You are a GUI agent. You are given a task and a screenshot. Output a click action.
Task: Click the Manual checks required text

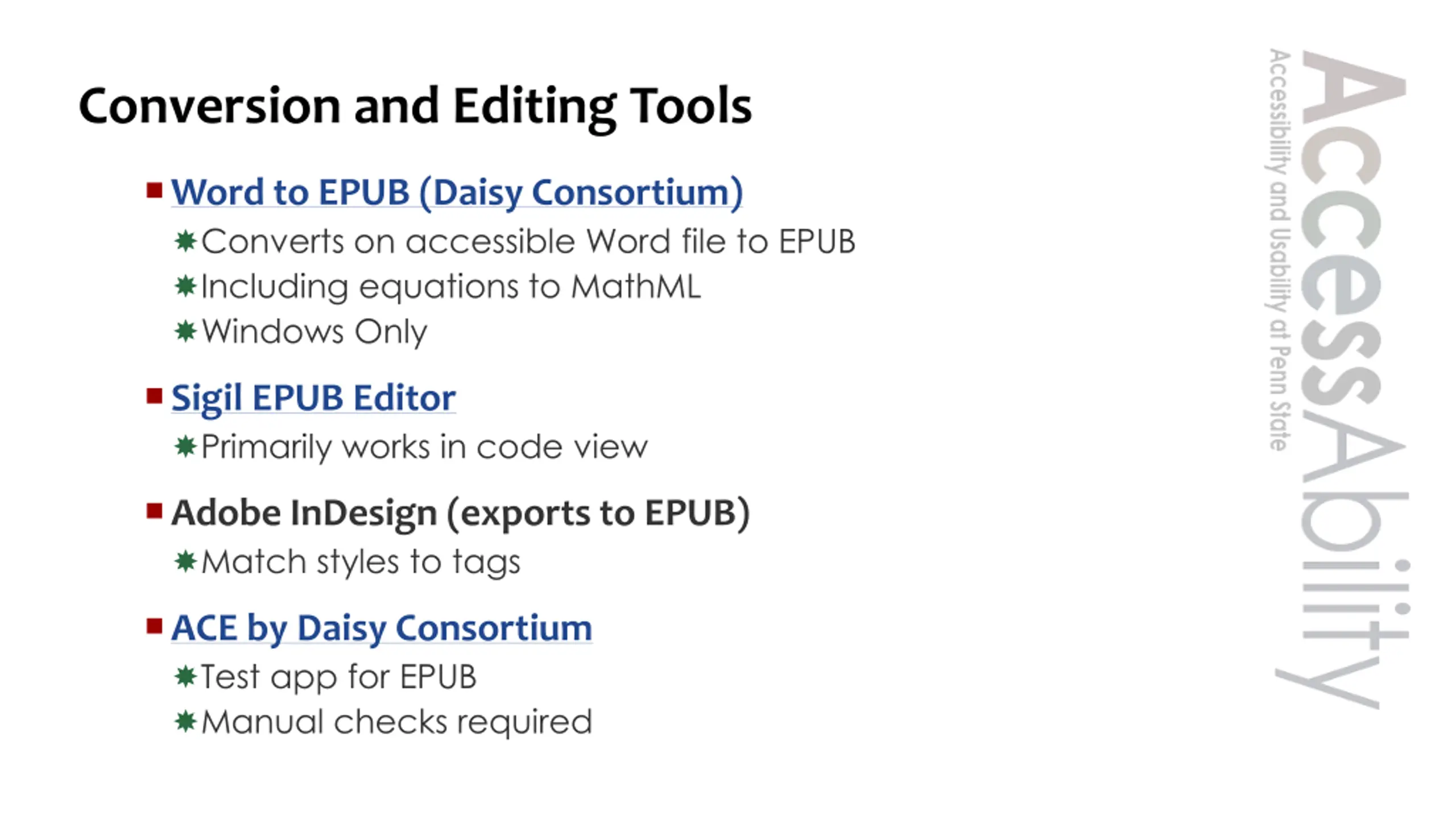click(x=397, y=722)
